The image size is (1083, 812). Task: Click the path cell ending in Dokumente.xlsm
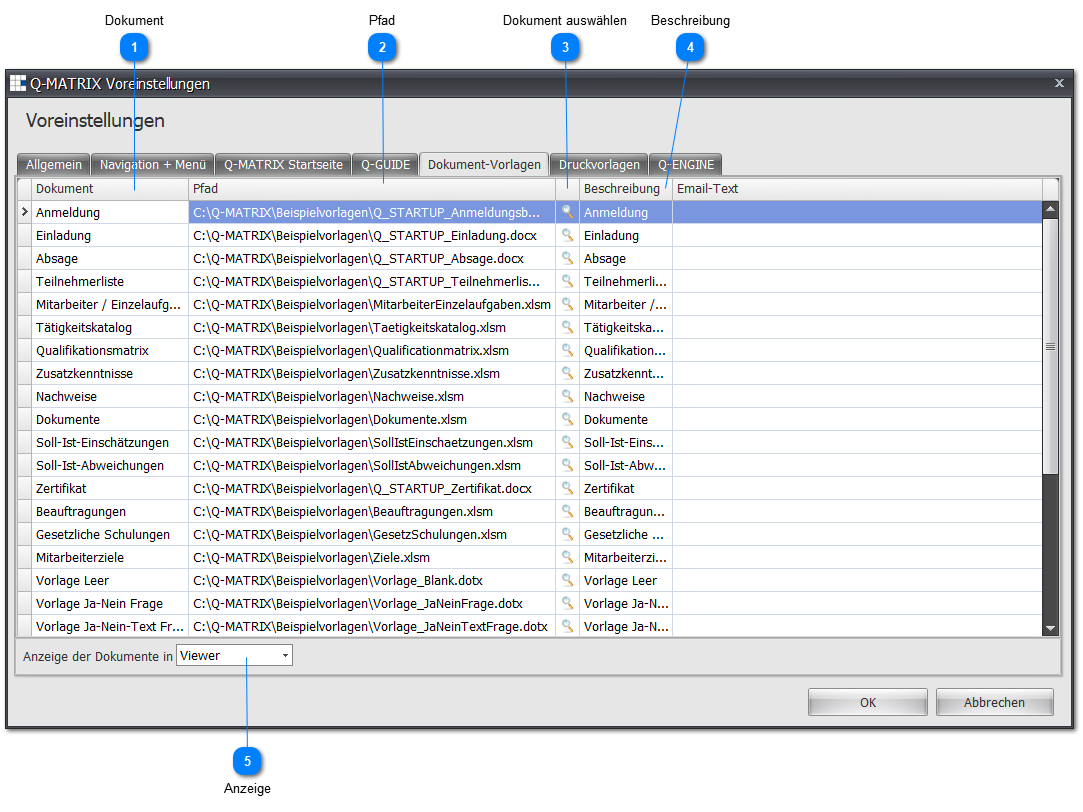[372, 419]
